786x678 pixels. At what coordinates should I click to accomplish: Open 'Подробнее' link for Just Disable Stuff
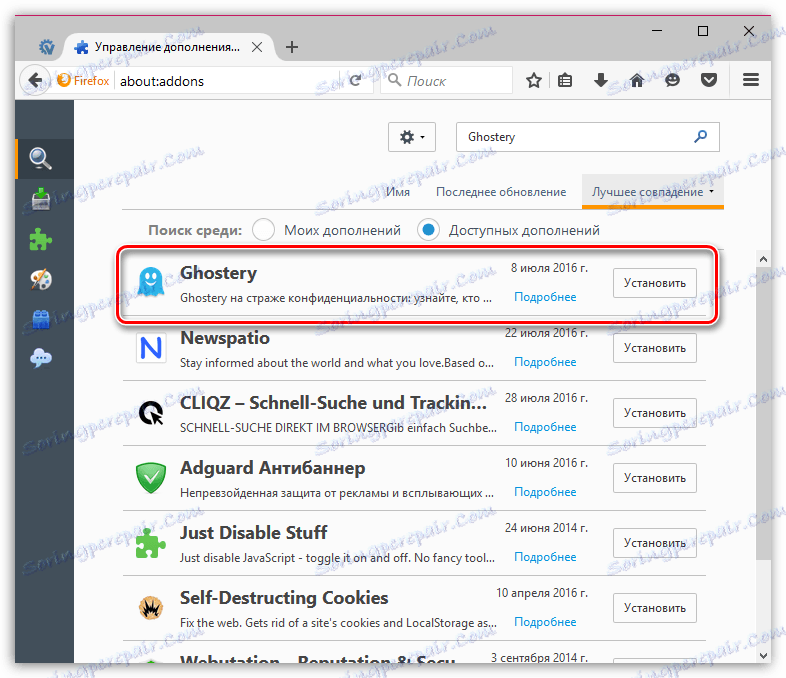[545, 557]
